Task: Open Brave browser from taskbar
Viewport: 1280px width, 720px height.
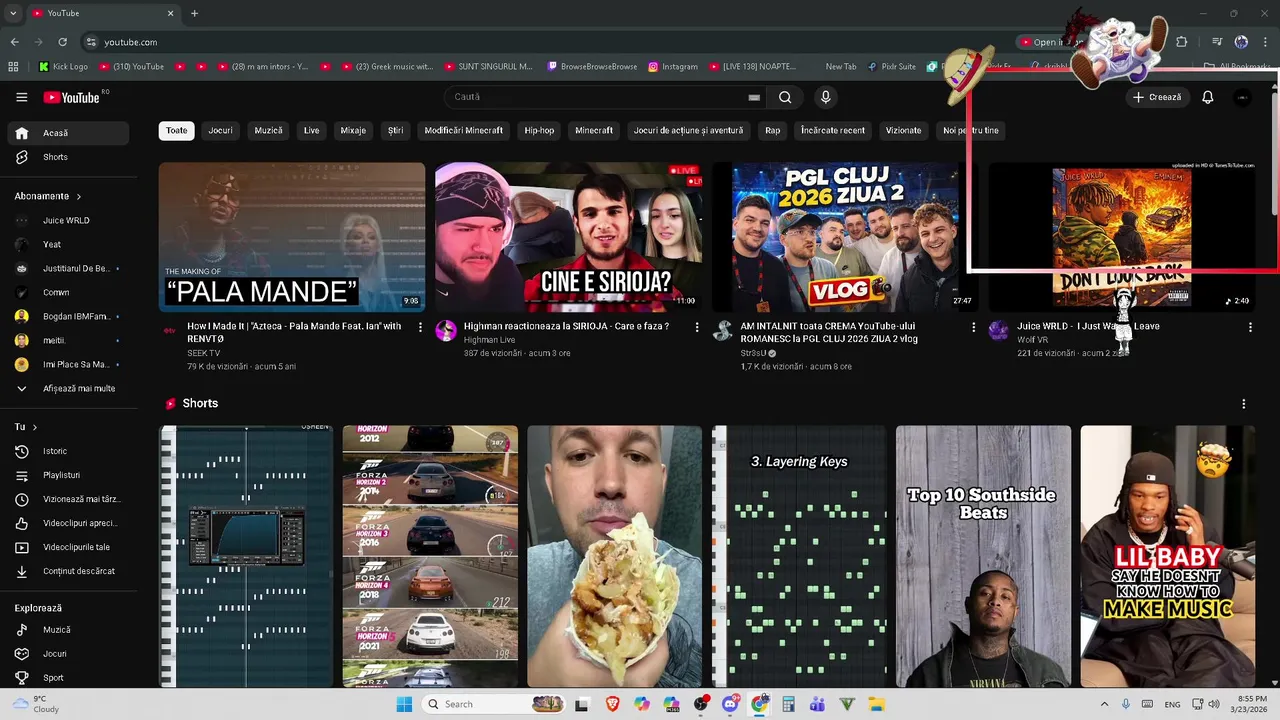Action: 612,704
